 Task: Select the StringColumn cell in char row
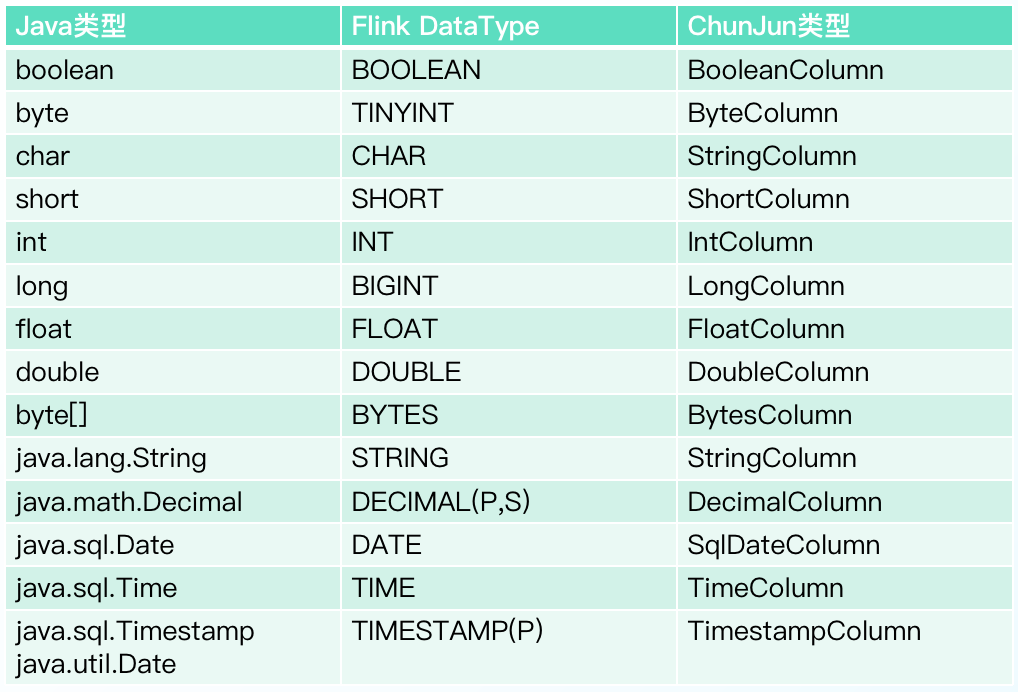tap(772, 157)
